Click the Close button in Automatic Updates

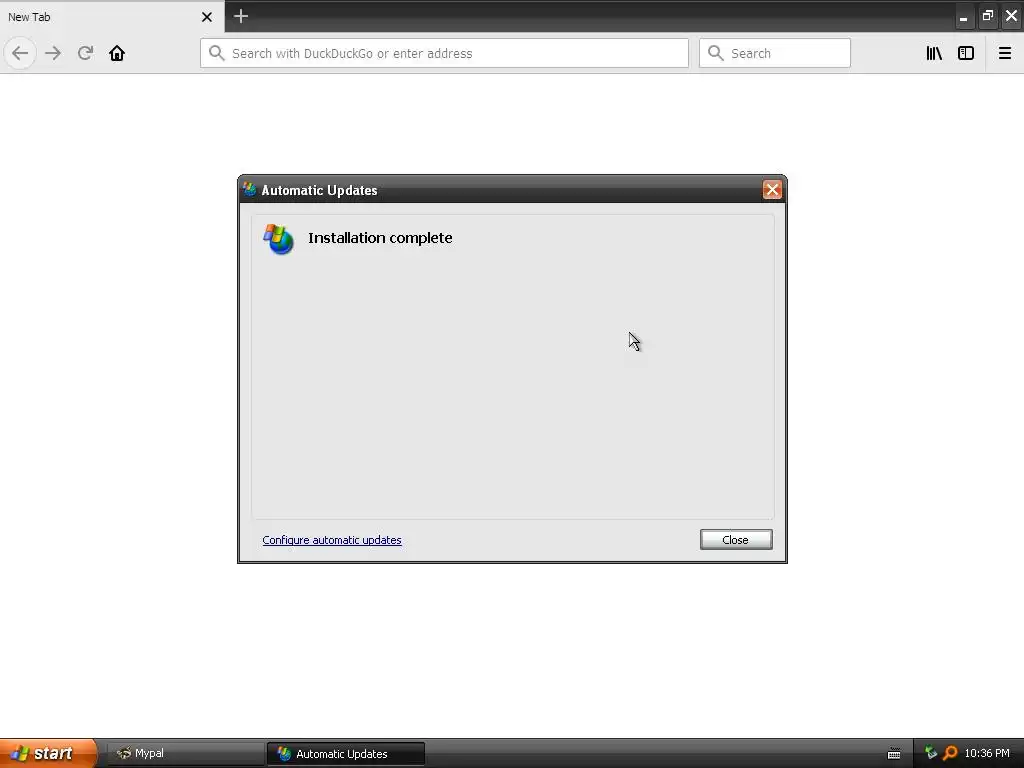(x=736, y=539)
